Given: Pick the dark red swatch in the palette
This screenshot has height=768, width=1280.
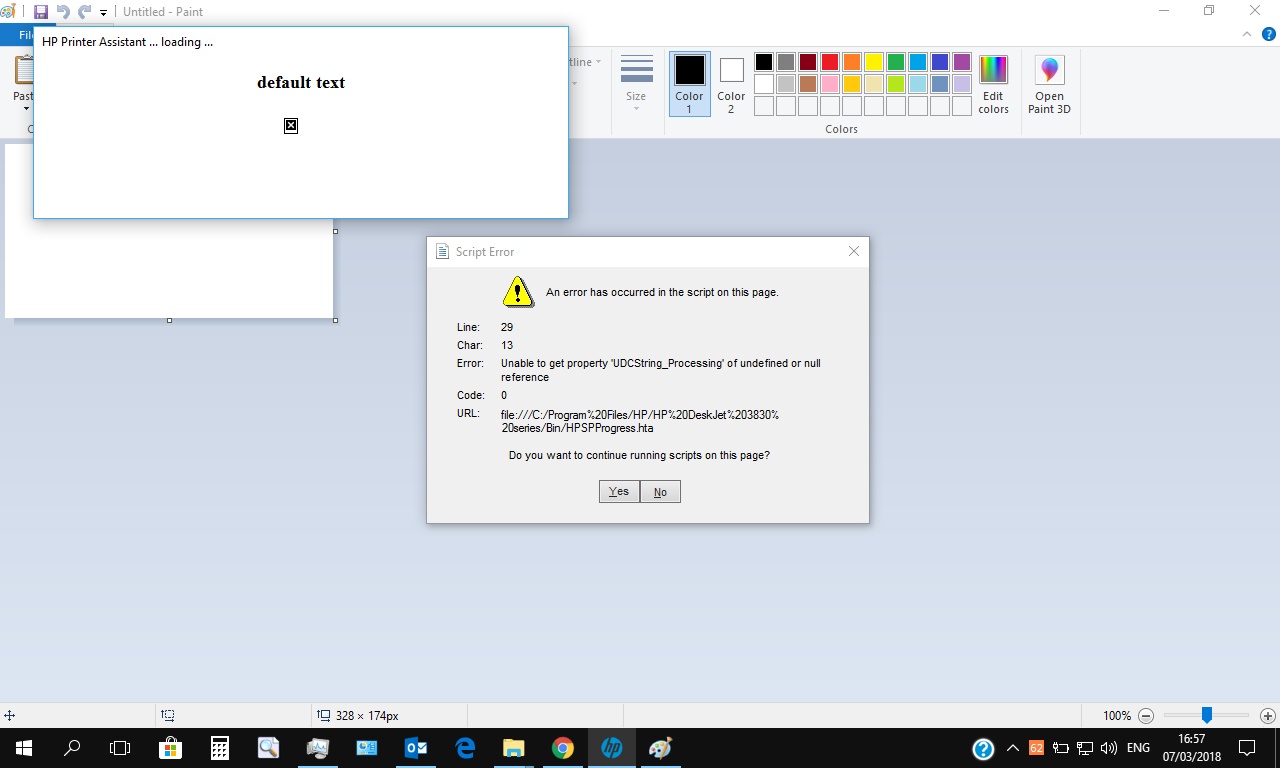Looking at the screenshot, I should [808, 62].
